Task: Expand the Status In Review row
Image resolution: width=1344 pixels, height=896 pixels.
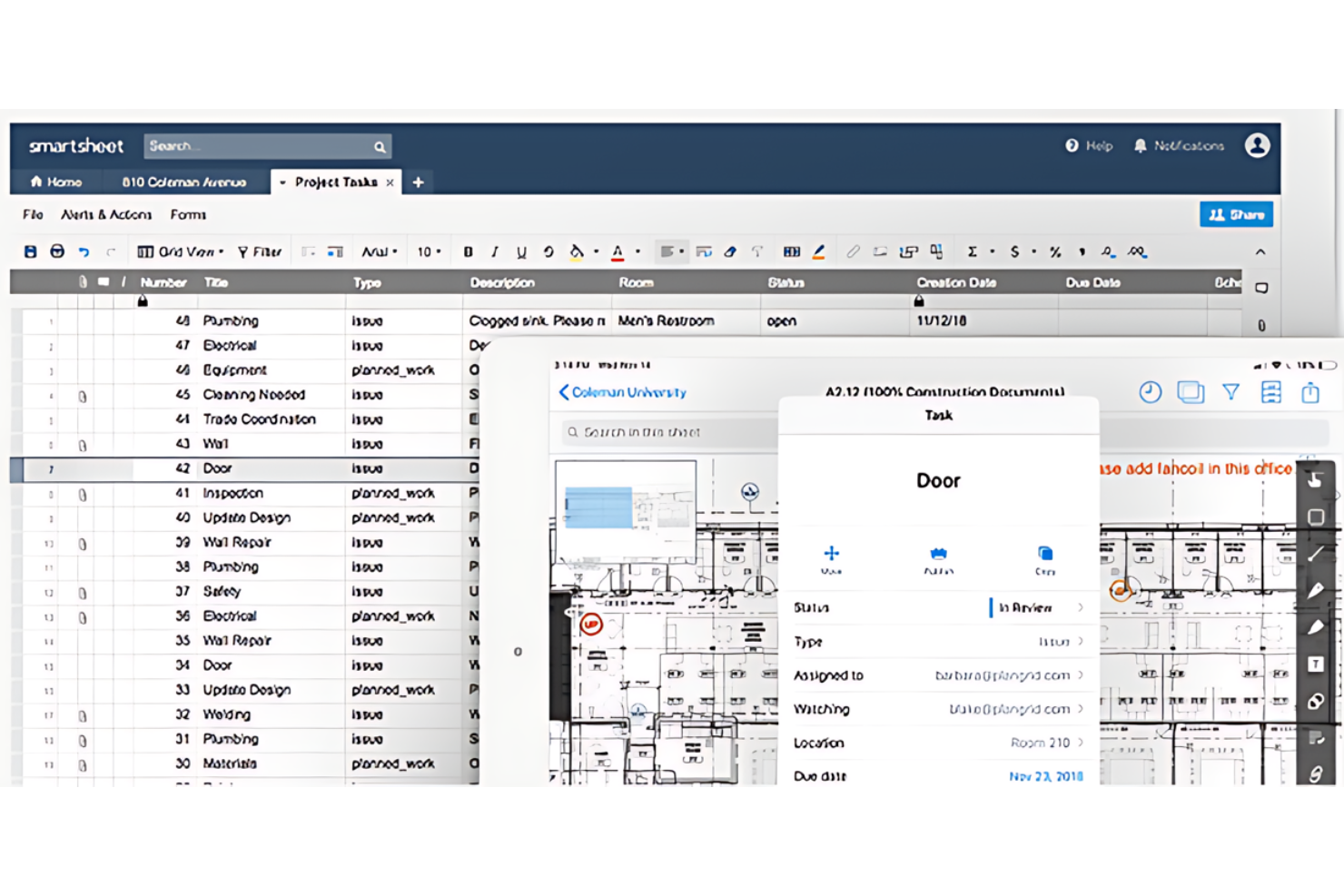Action: click(939, 607)
